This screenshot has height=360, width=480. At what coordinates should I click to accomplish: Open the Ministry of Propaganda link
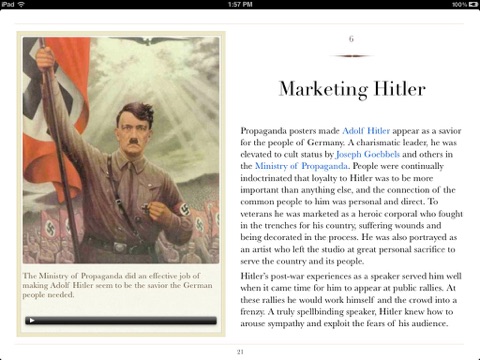click(301, 166)
